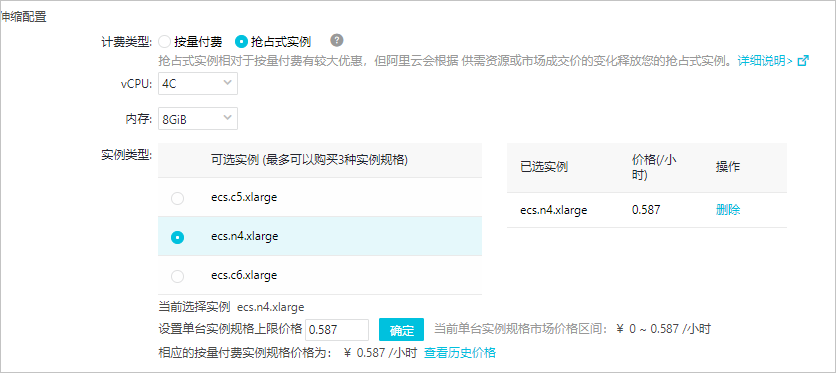
Task: Click the selected ecs.n4.xlarge entry in 已选实例
Action: (x=554, y=210)
